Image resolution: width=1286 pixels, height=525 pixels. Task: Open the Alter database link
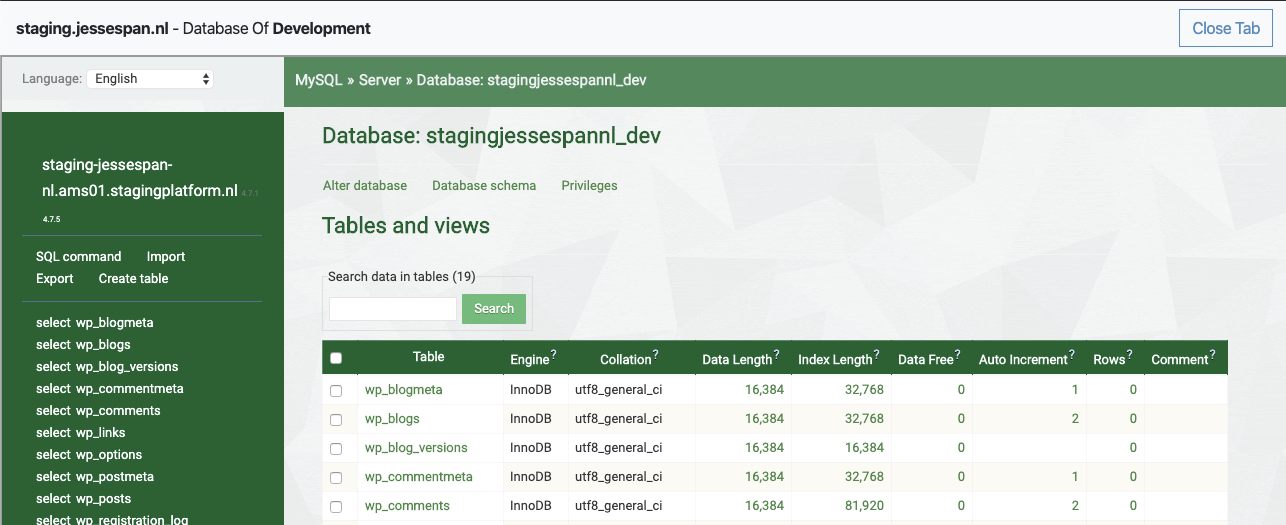point(365,186)
